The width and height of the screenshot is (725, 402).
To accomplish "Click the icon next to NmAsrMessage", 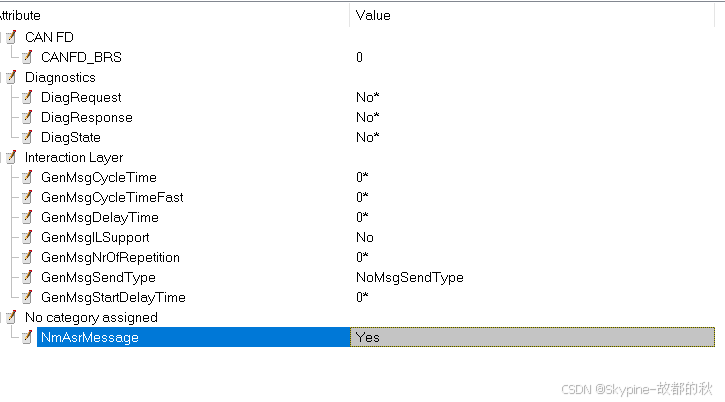I will pos(27,337).
